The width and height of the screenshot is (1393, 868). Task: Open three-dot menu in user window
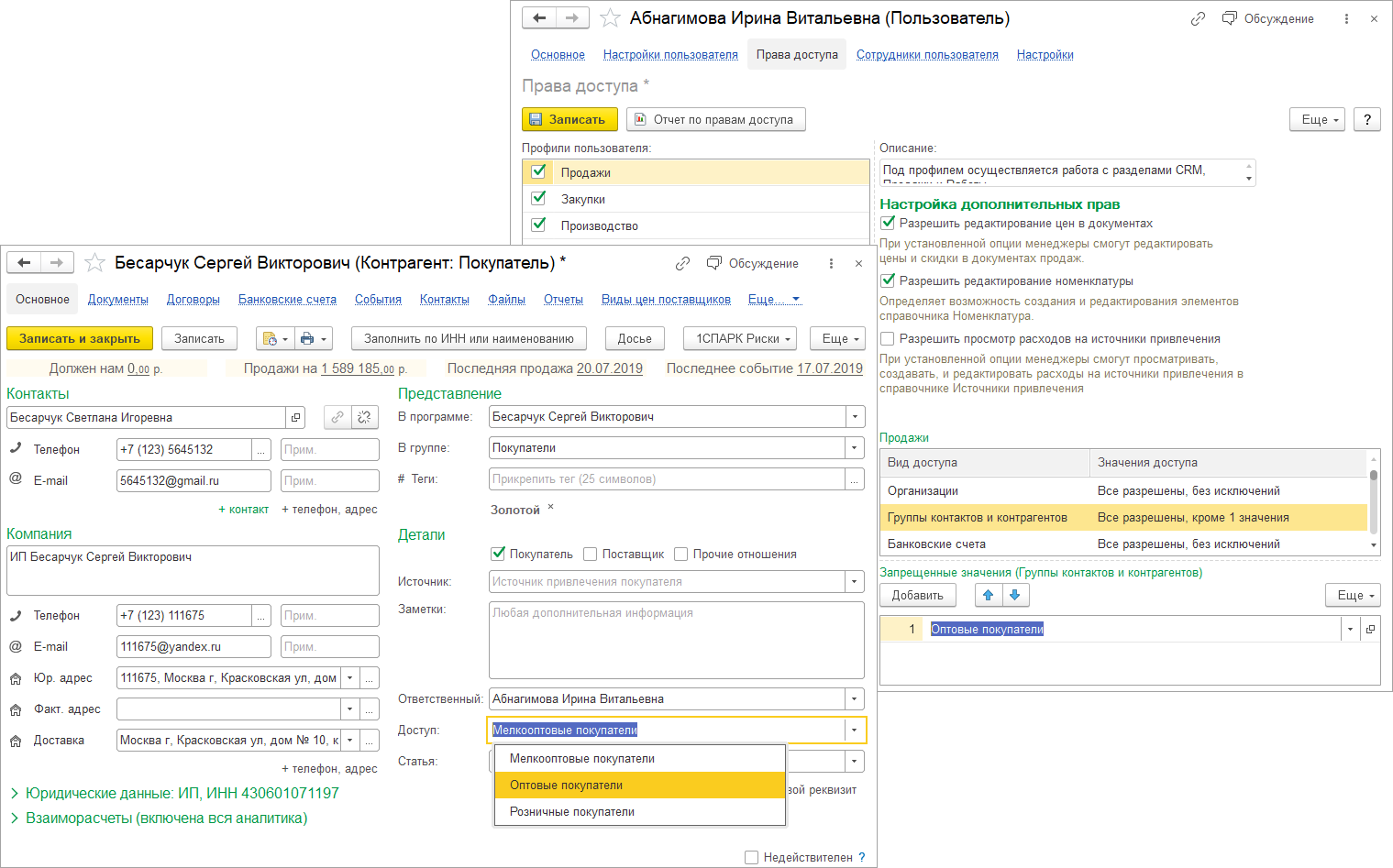coord(1346,18)
